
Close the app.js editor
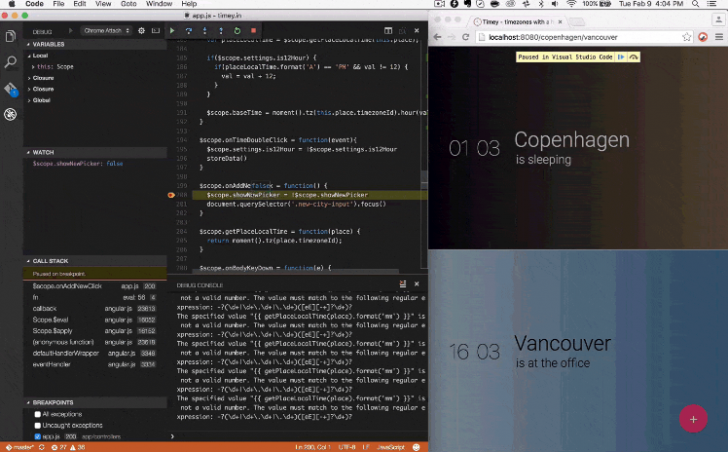click(416, 31)
